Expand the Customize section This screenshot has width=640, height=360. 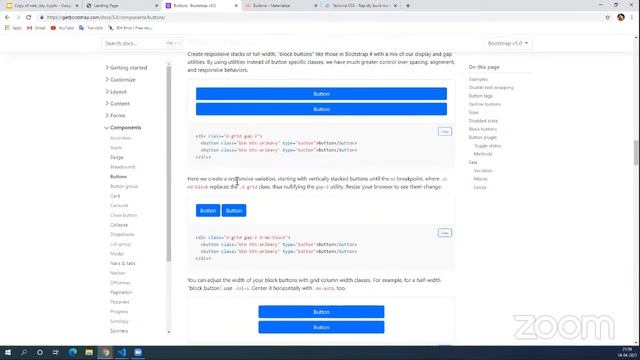click(120, 80)
